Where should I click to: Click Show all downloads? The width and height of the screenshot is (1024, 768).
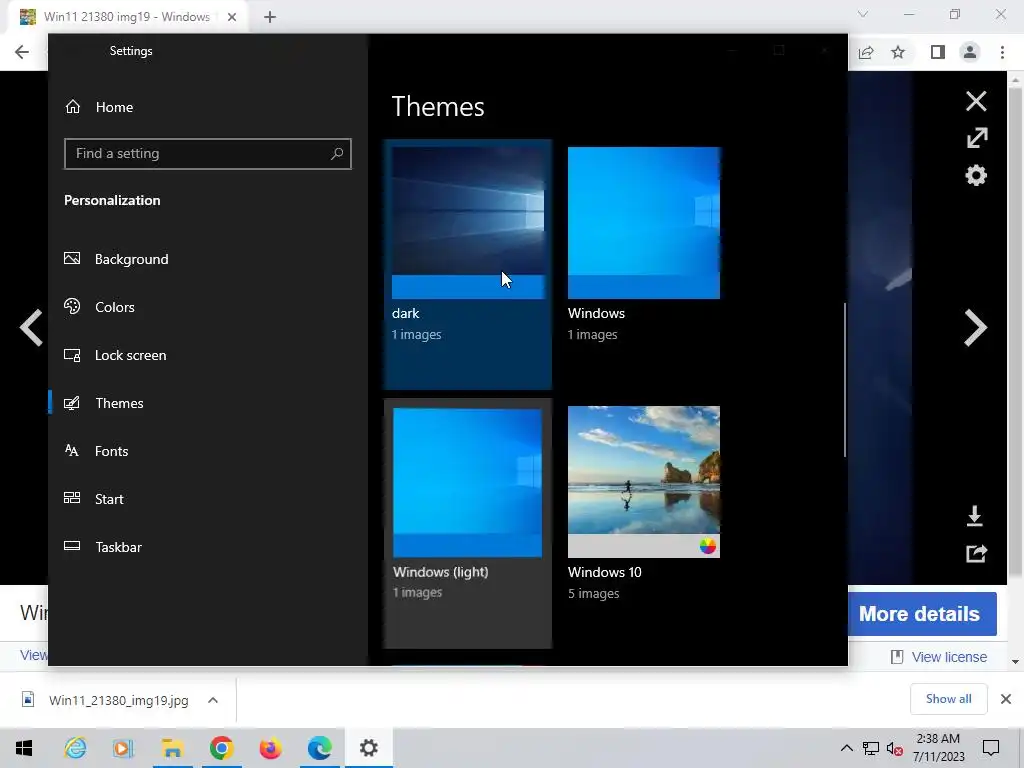click(948, 699)
